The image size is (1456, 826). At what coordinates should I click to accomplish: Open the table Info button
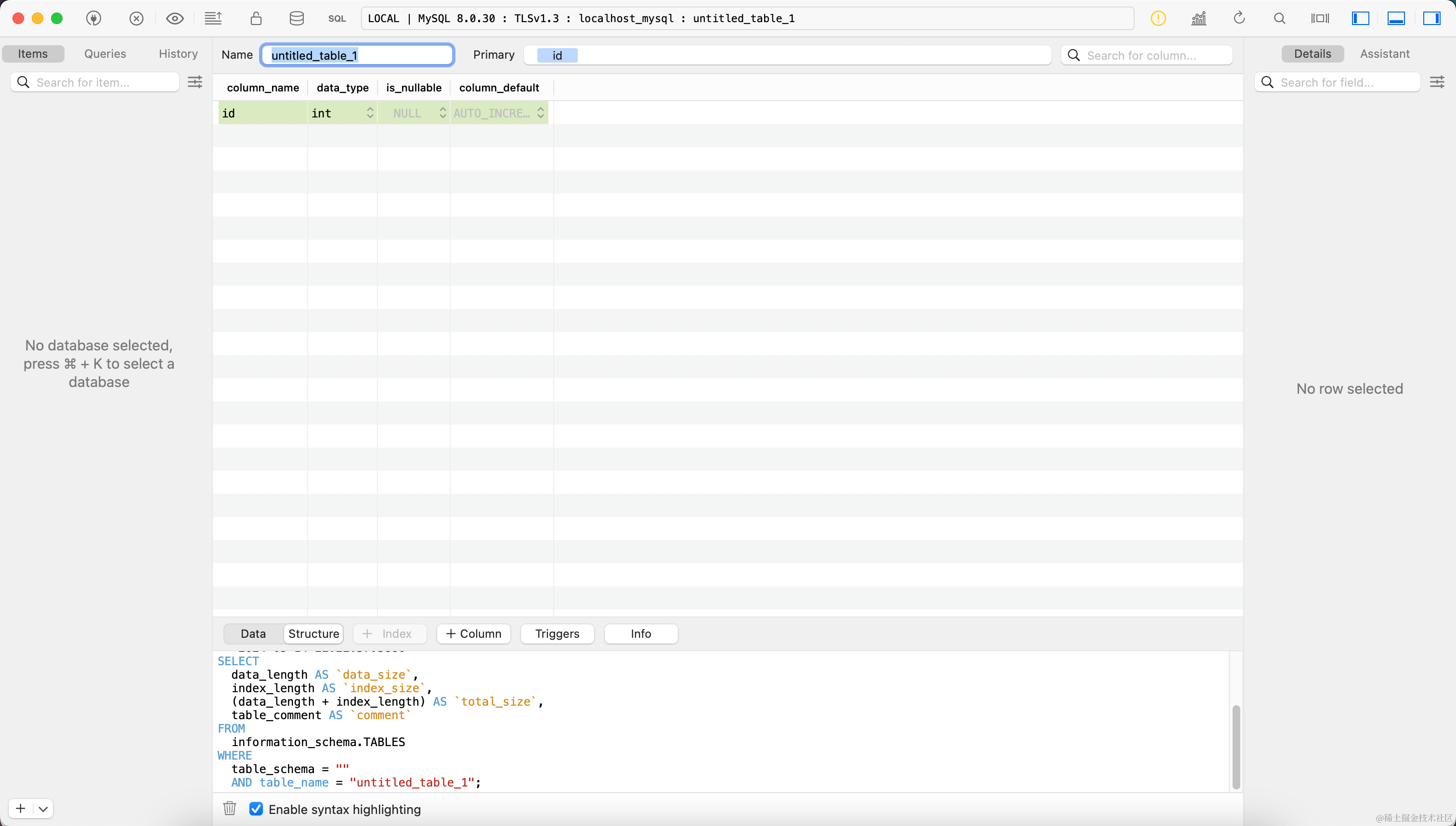pyautogui.click(x=641, y=633)
